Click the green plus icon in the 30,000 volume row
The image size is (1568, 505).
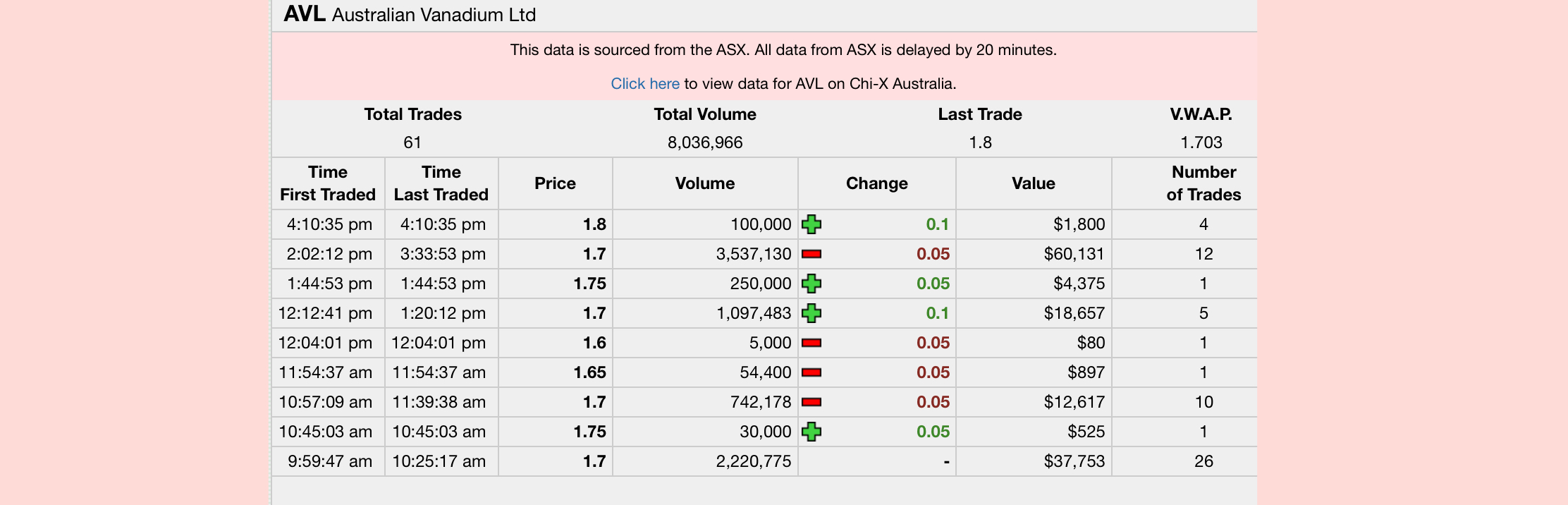(x=811, y=432)
